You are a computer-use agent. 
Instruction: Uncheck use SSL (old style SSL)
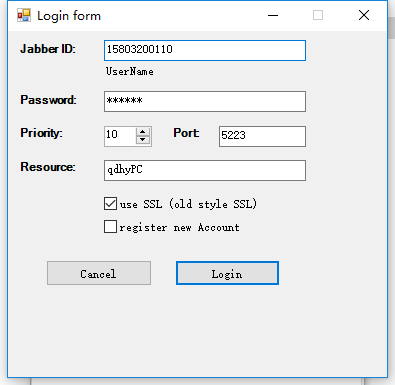(x=110, y=203)
